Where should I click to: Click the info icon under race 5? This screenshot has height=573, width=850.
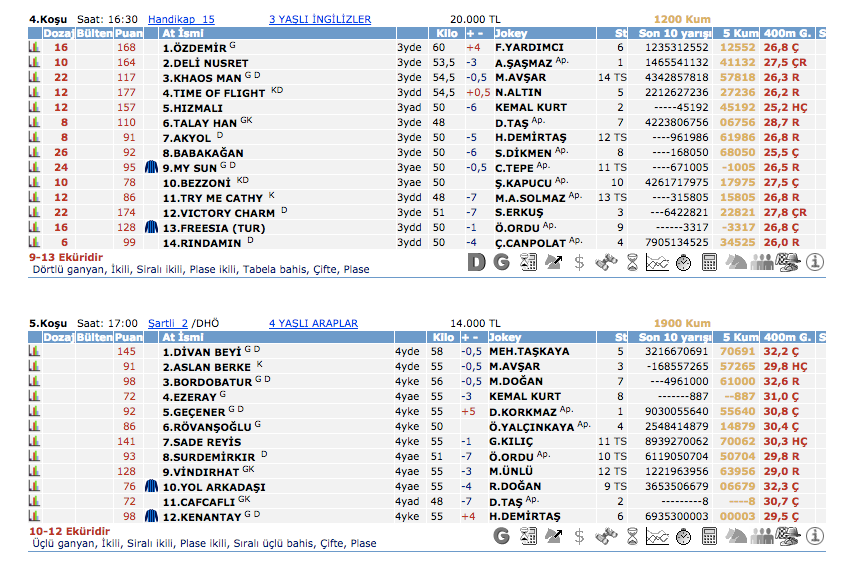click(815, 537)
